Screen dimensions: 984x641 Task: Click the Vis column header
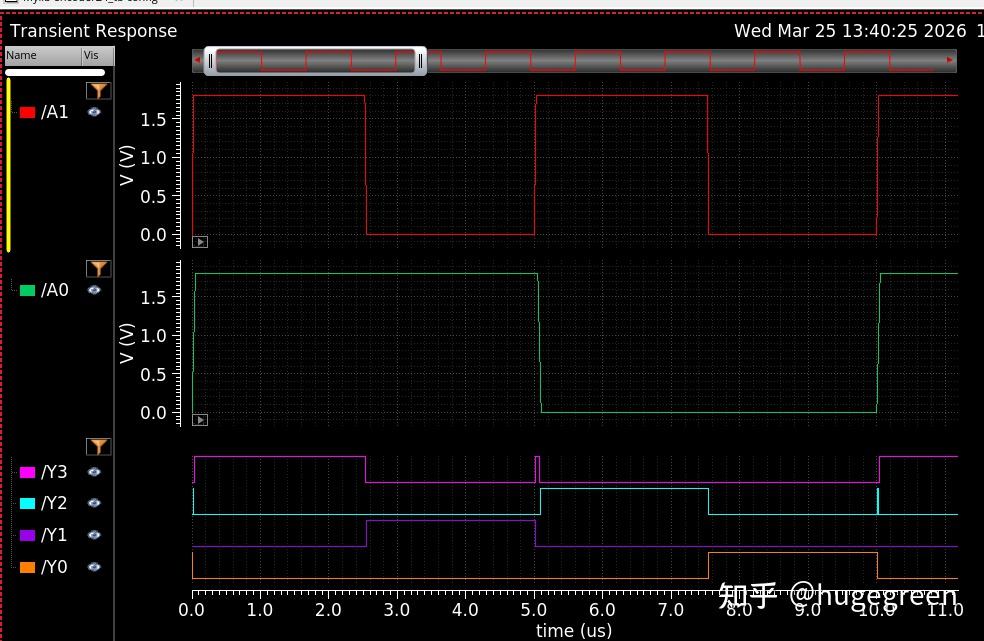pyautogui.click(x=98, y=56)
